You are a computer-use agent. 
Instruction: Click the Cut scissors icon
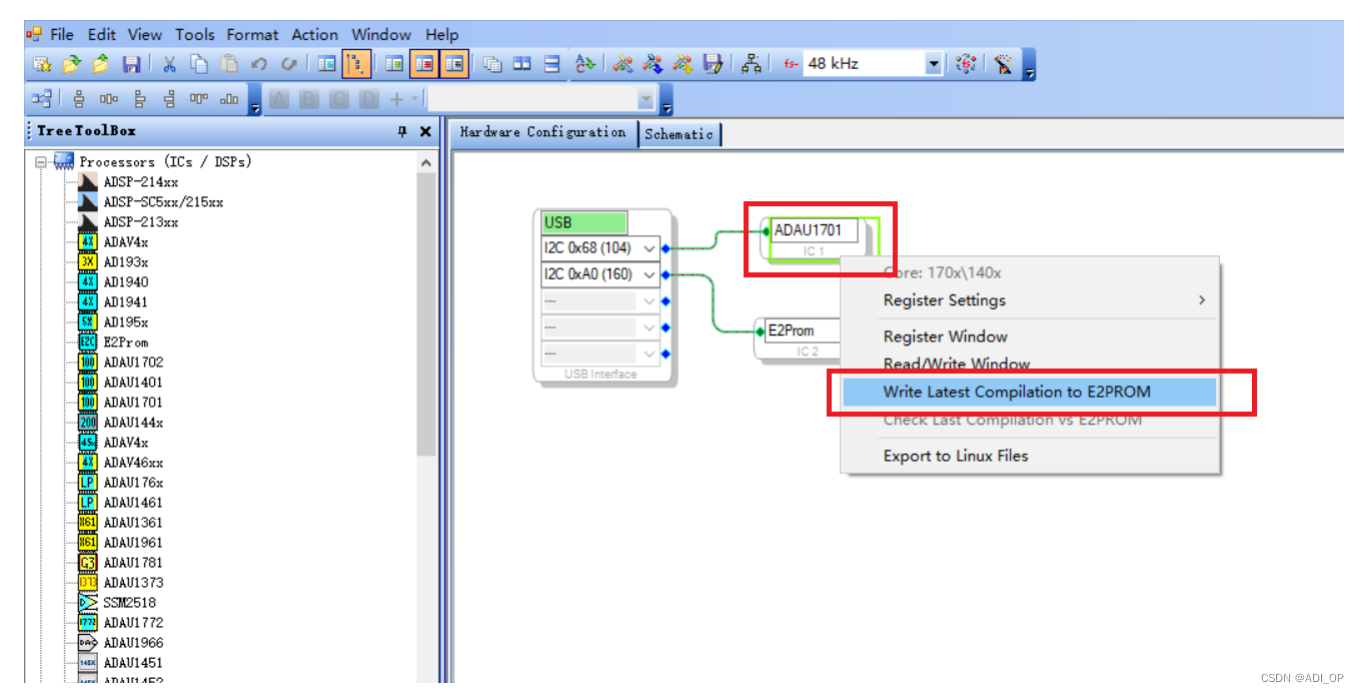tap(169, 64)
